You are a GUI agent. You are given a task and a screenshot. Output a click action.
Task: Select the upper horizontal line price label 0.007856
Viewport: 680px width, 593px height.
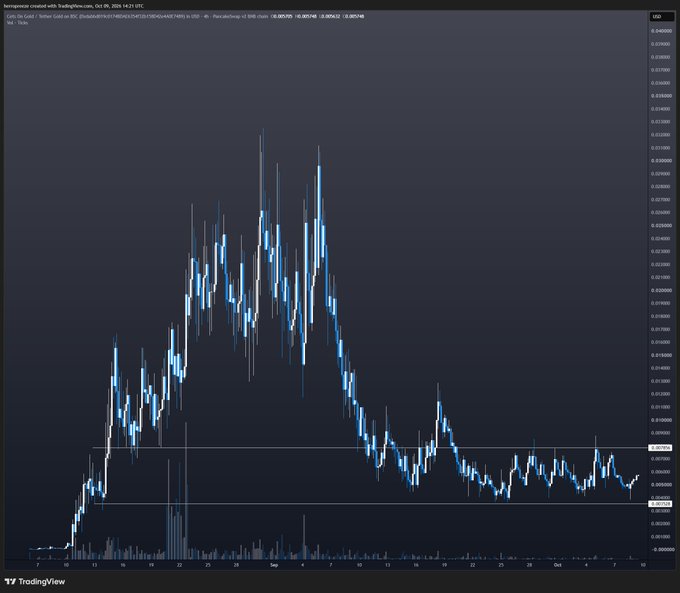point(660,447)
